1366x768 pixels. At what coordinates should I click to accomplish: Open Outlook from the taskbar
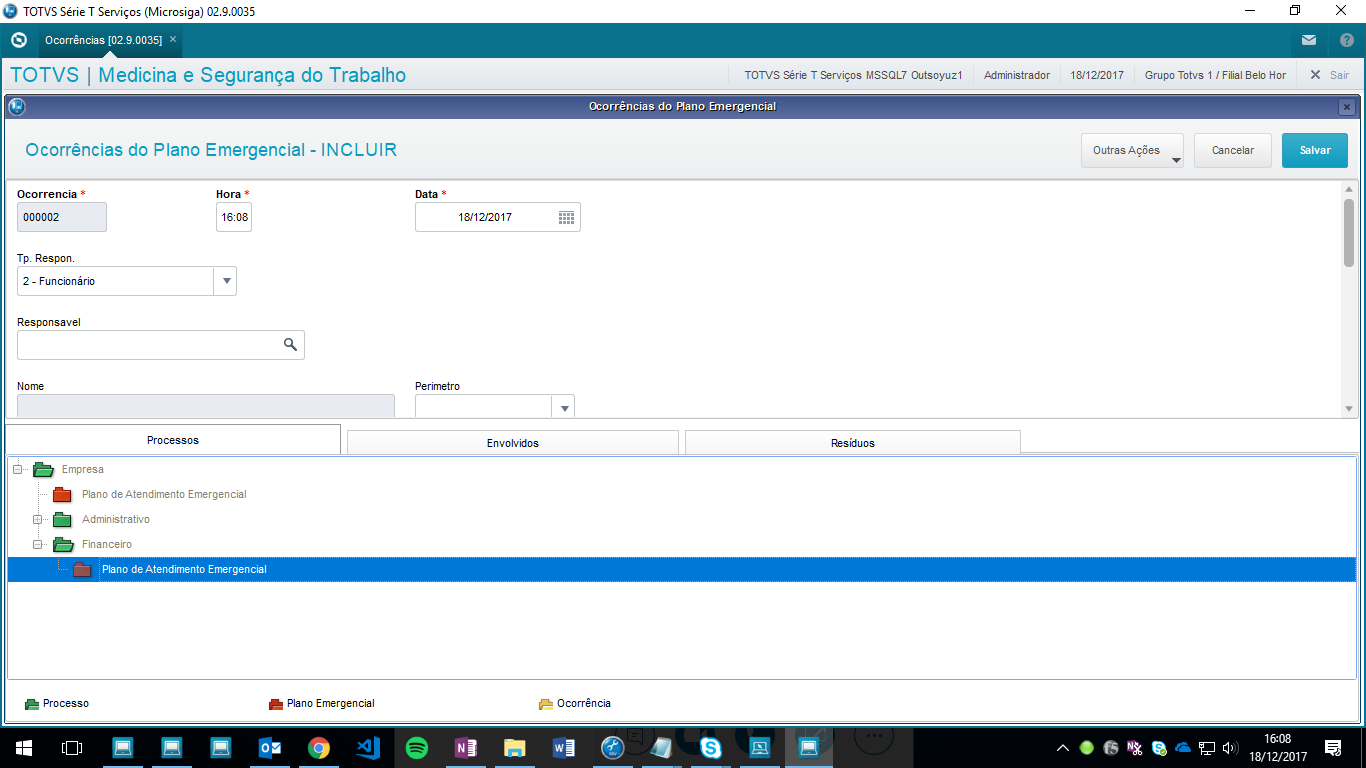[x=270, y=747]
